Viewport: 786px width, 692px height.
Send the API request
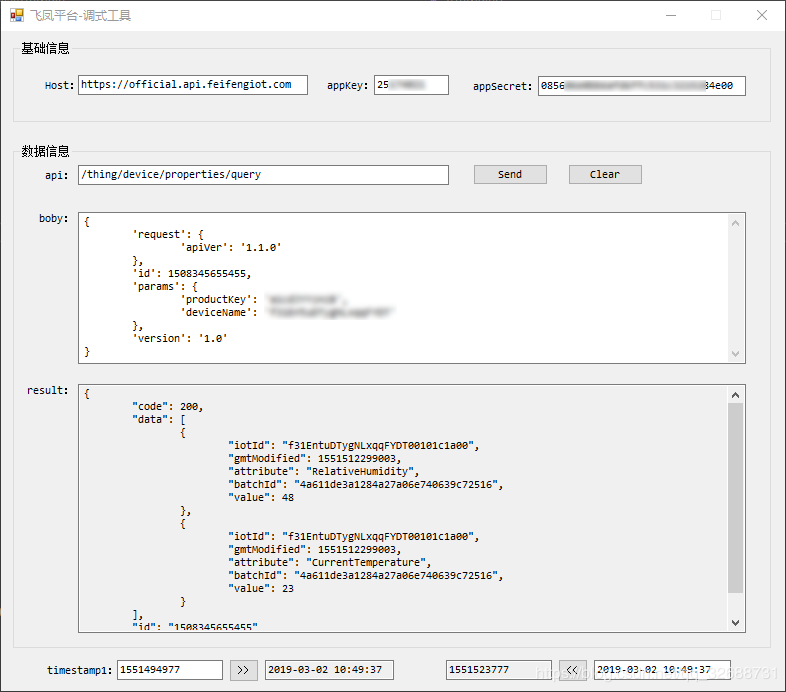tap(510, 175)
